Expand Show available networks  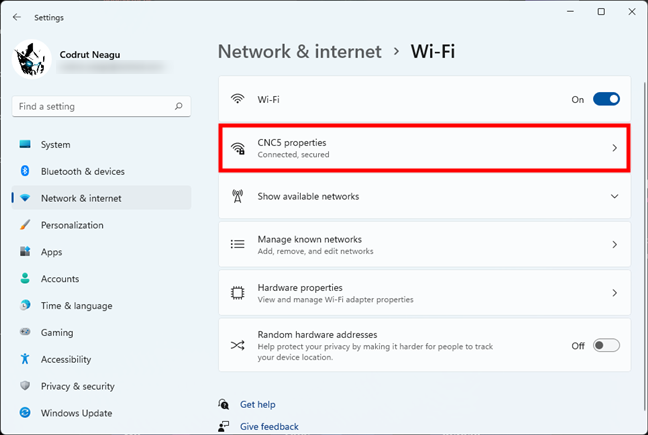[424, 196]
